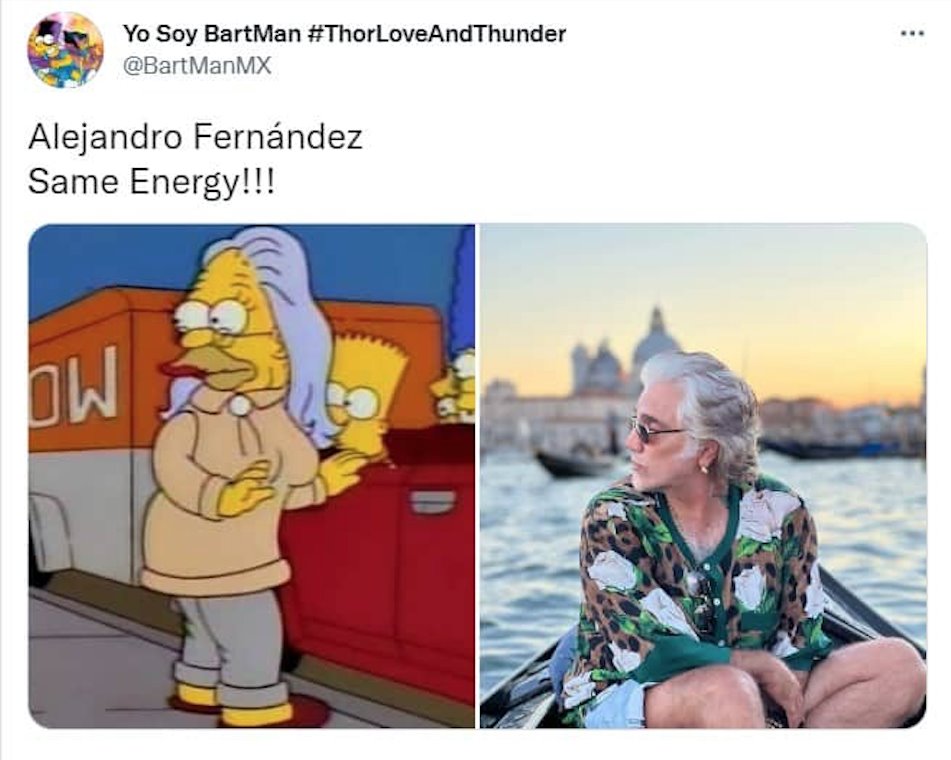This screenshot has width=951, height=760.
Task: Click the long-haired grandpa character's face
Action: click(226, 334)
